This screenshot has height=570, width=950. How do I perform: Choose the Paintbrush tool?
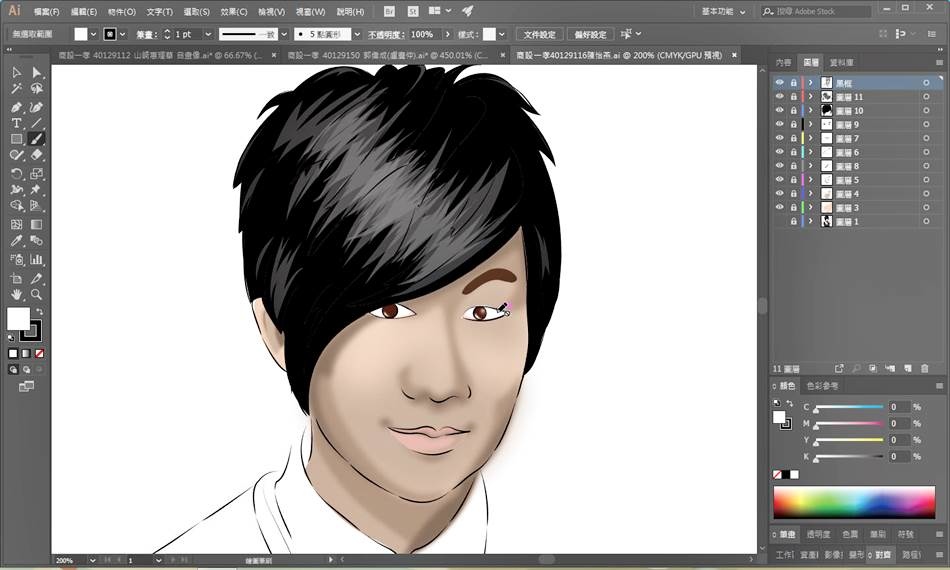(37, 139)
